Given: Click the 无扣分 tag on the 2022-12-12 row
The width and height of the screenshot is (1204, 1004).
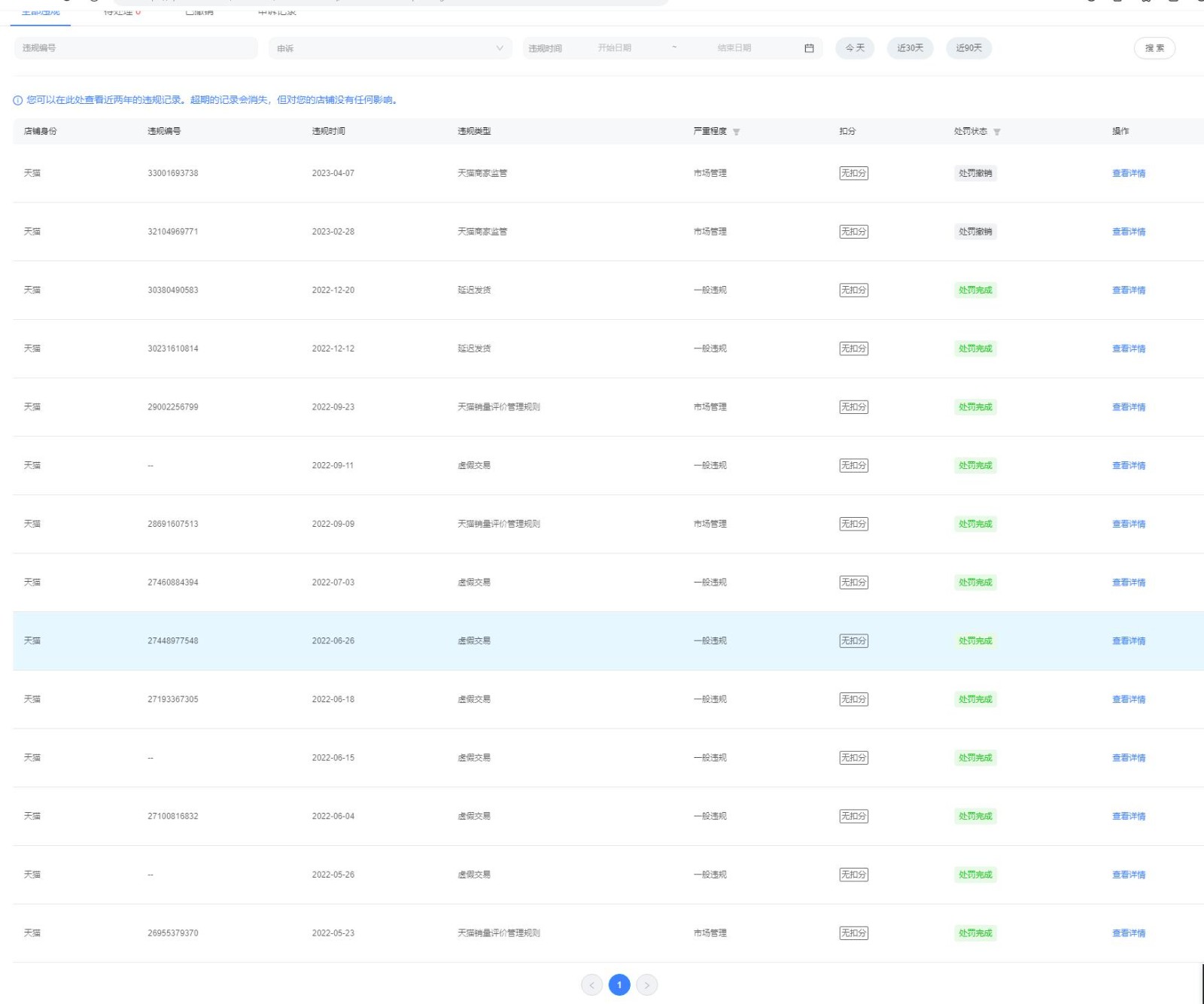Looking at the screenshot, I should (854, 348).
